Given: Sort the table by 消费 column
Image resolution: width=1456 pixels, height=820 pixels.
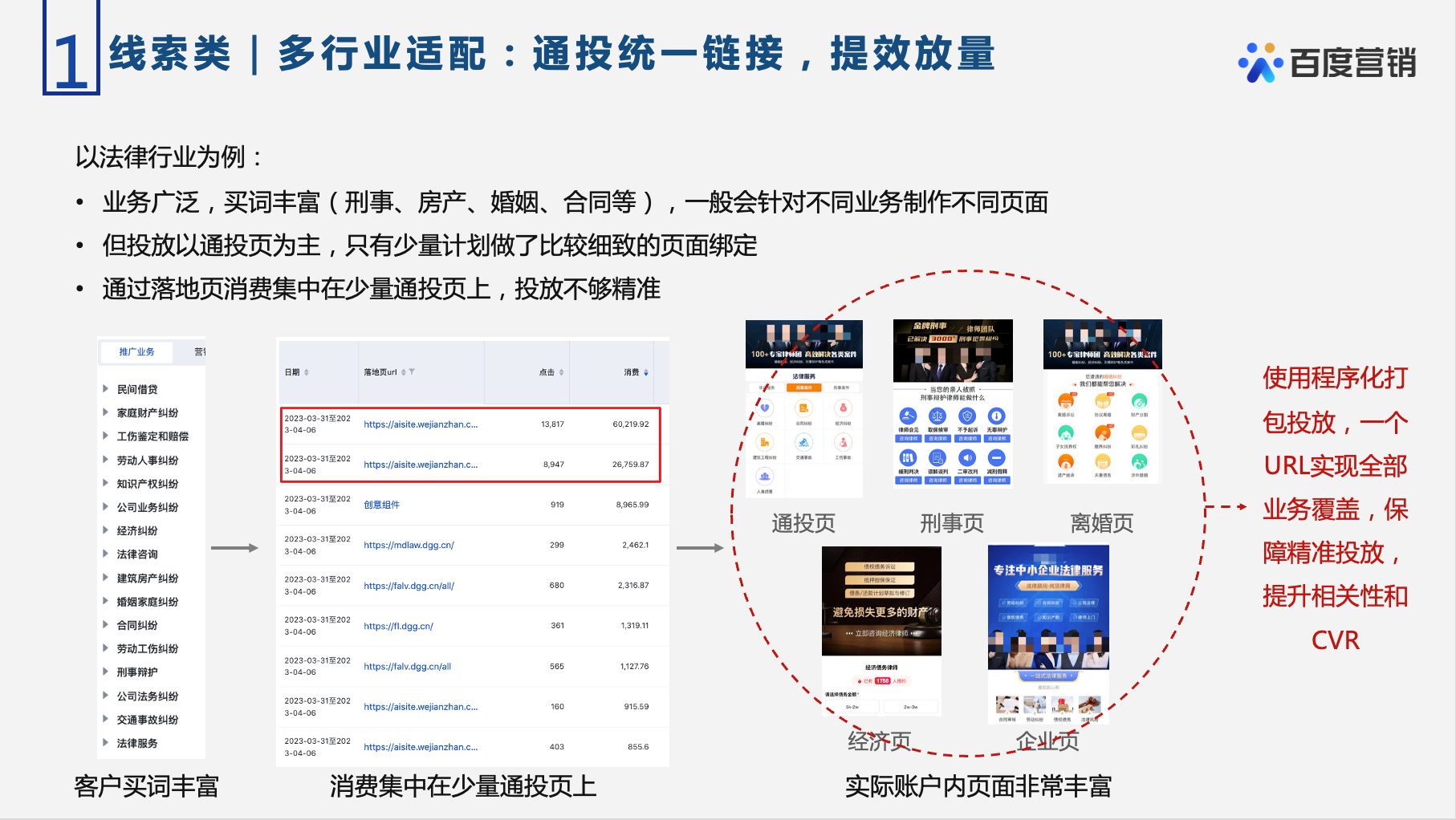Looking at the screenshot, I should (645, 372).
